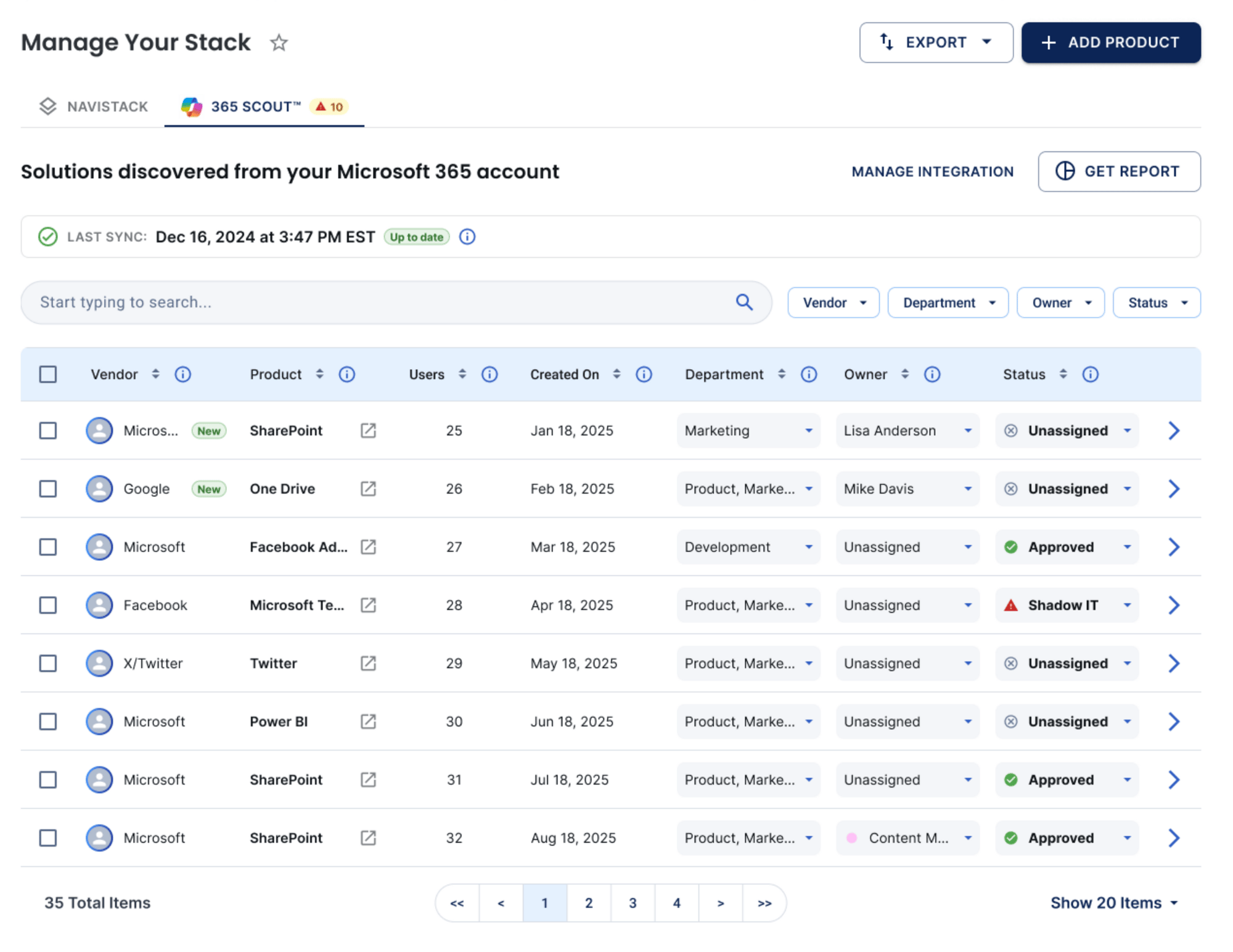Image resolution: width=1233 pixels, height=952 pixels.
Task: Open Lisa Anderson owner dropdown
Action: click(x=907, y=430)
